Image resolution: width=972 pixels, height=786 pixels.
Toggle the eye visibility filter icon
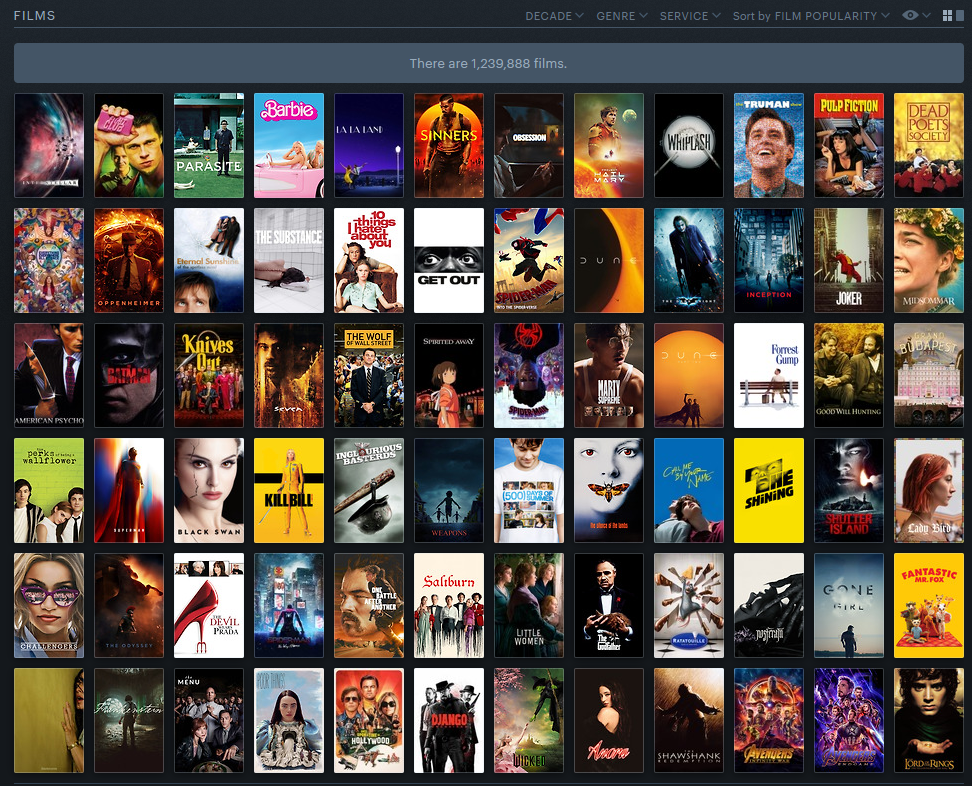tap(916, 15)
